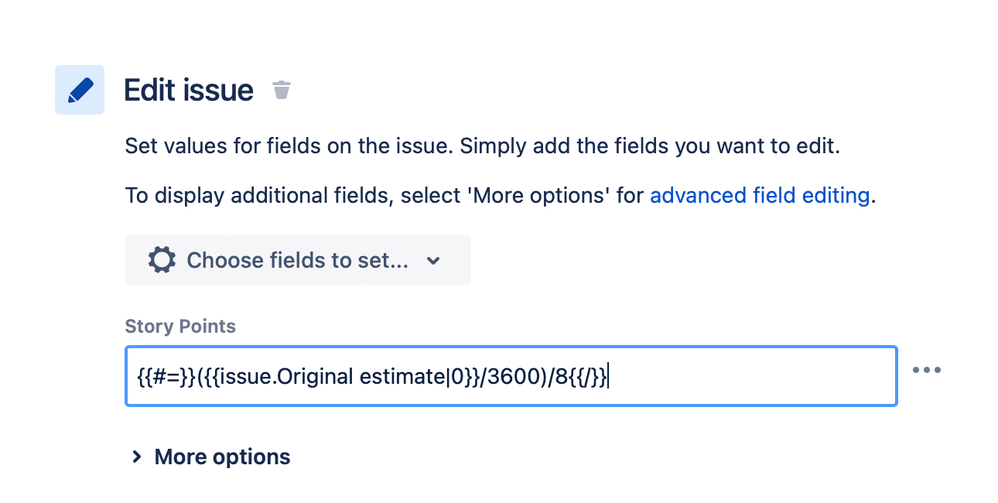Click the chevron arrow beside More options

click(x=137, y=457)
